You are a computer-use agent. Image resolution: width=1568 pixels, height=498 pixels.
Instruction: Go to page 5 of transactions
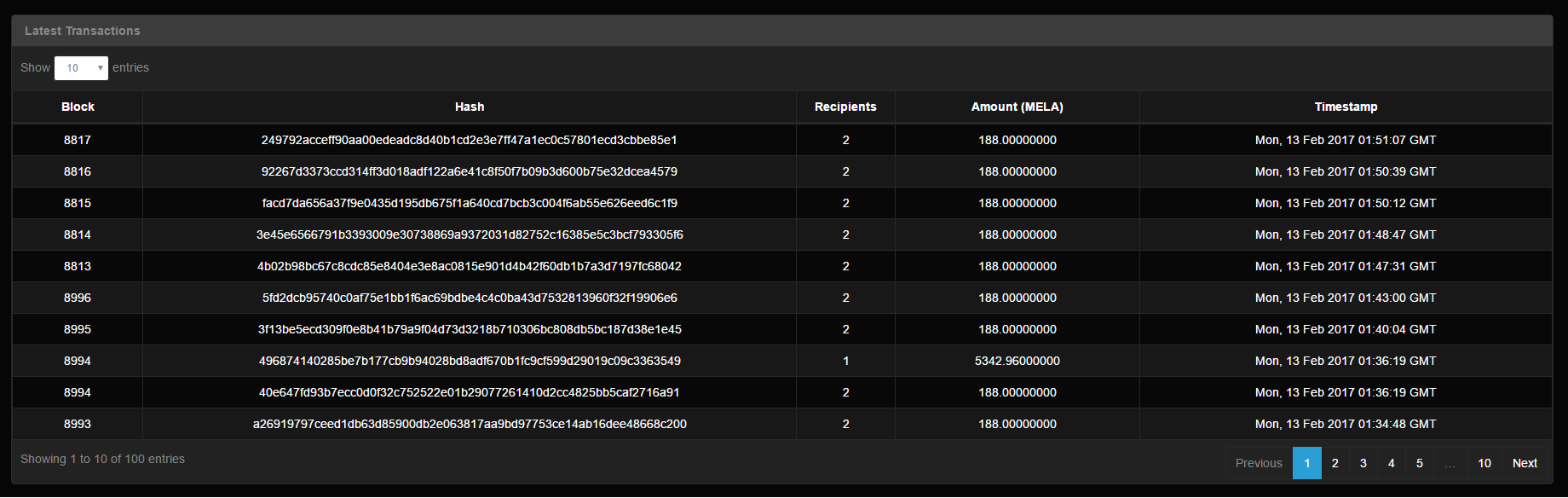tap(1420, 463)
